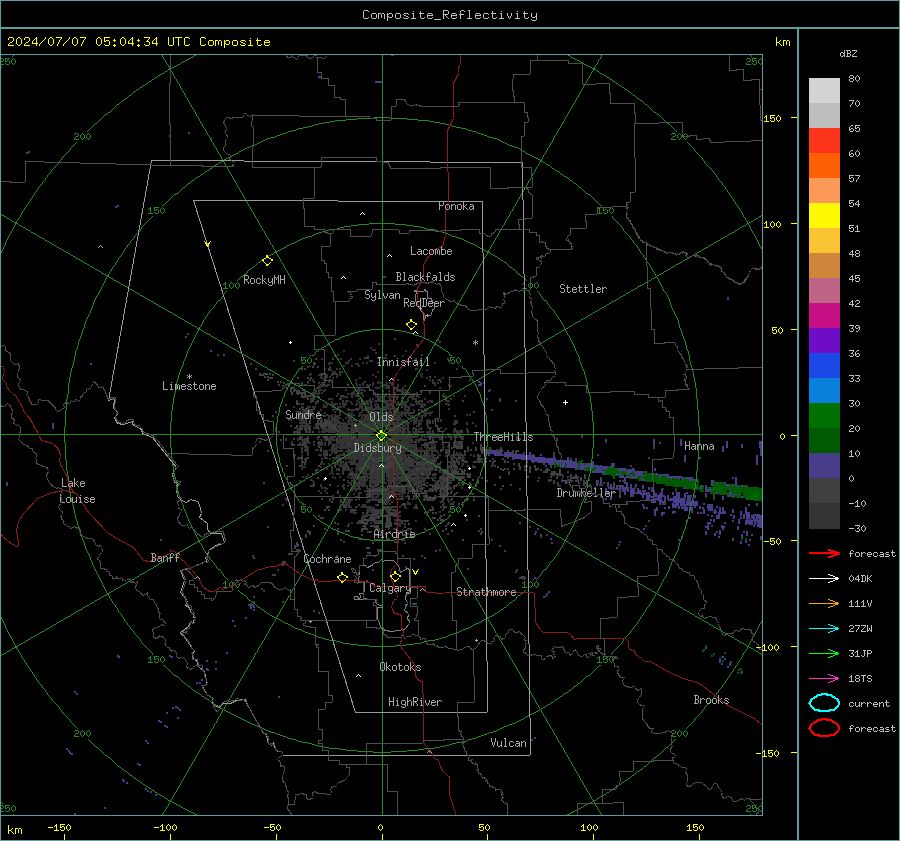The image size is (900, 841).
Task: Click the white asterisk above Limestone
Action: coord(189,377)
